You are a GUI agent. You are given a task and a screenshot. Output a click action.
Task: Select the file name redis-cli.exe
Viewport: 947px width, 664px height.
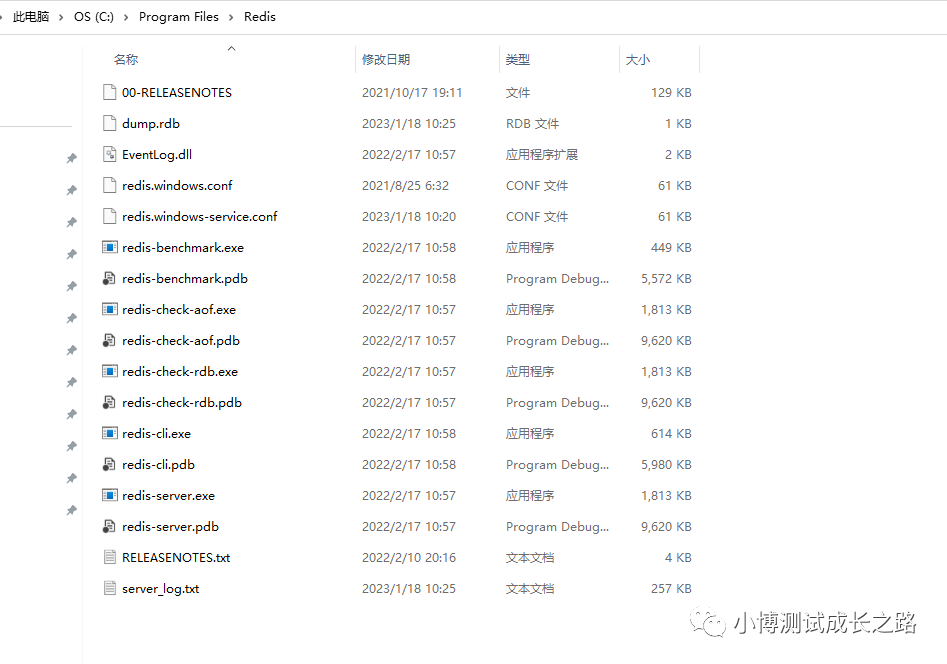click(156, 433)
